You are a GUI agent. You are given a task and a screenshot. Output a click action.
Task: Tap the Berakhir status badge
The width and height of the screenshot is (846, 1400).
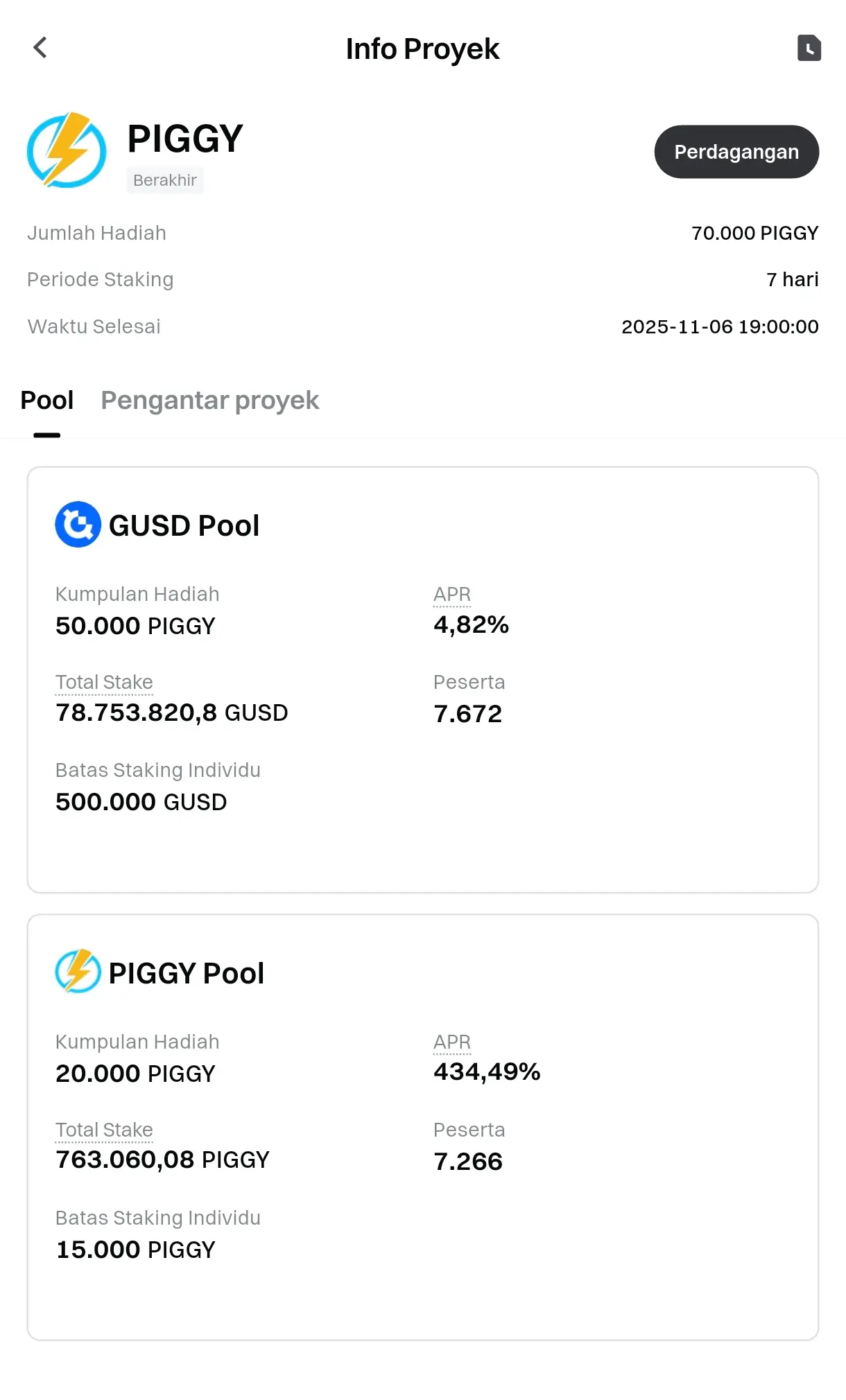point(165,180)
